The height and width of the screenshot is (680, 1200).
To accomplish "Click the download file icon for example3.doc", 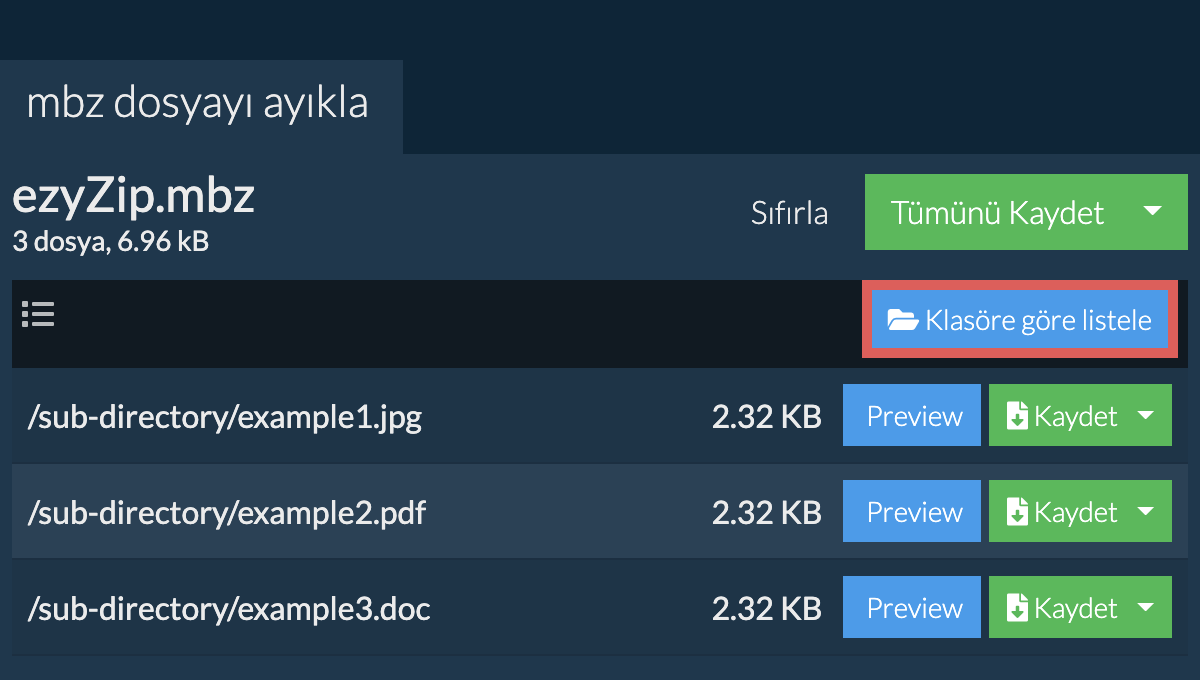I will 1017,608.
